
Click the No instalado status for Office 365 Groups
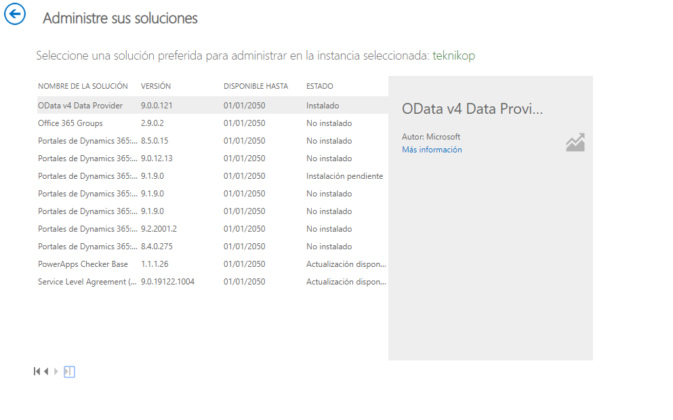pos(329,123)
